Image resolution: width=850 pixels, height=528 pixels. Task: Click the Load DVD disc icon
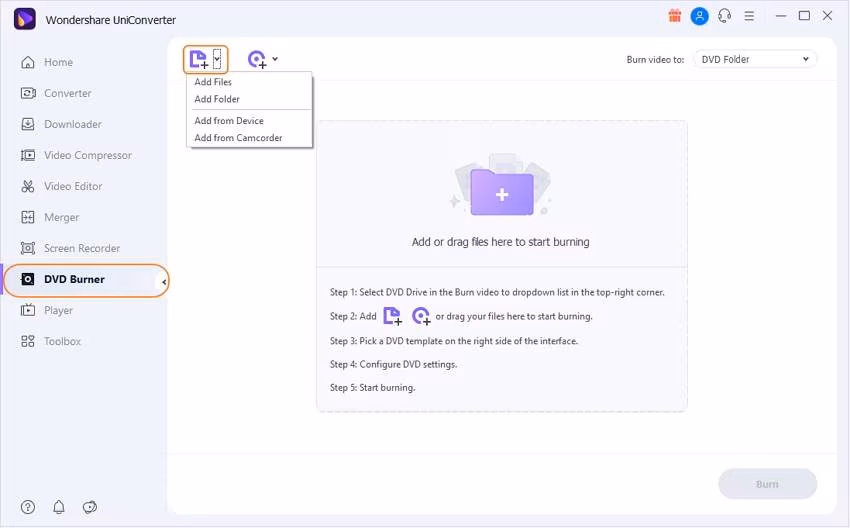(257, 59)
